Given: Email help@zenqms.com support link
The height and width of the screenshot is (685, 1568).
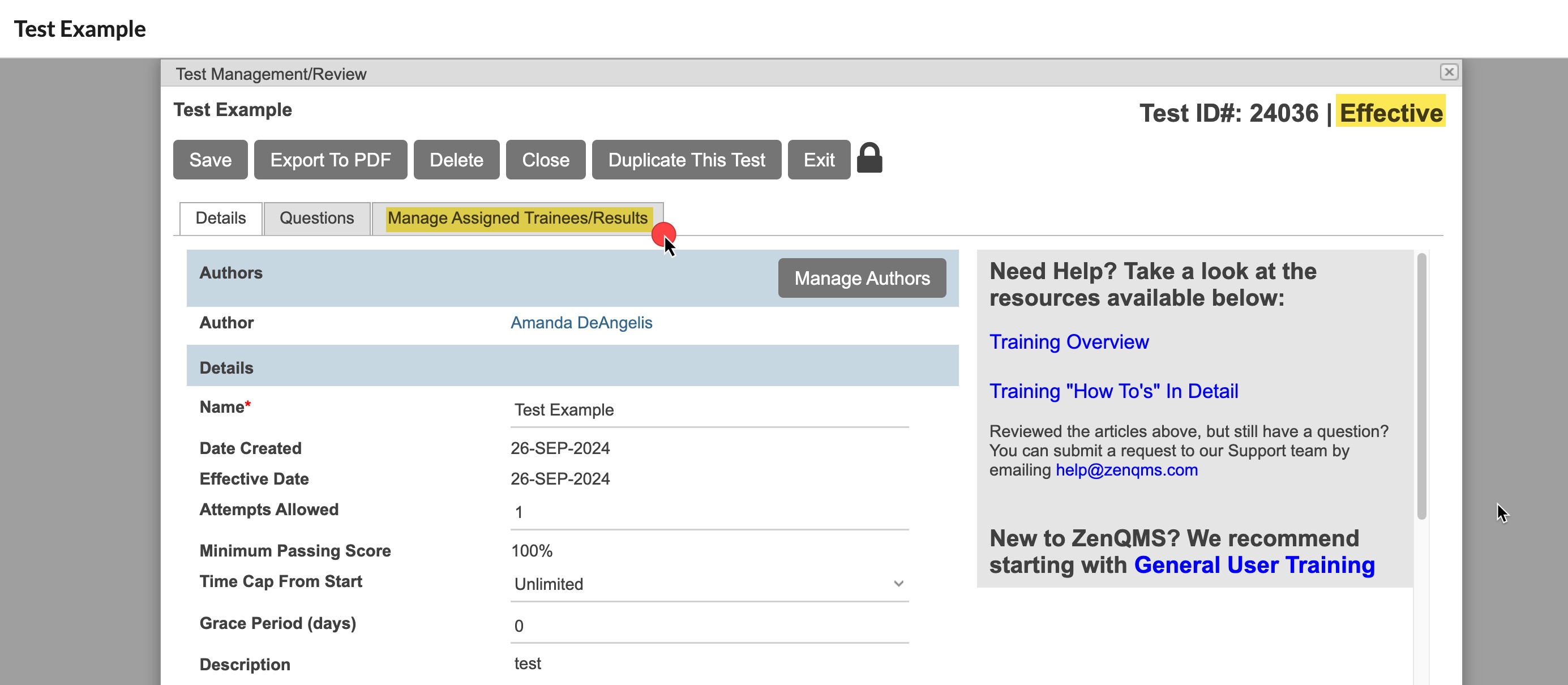Looking at the screenshot, I should [1126, 470].
